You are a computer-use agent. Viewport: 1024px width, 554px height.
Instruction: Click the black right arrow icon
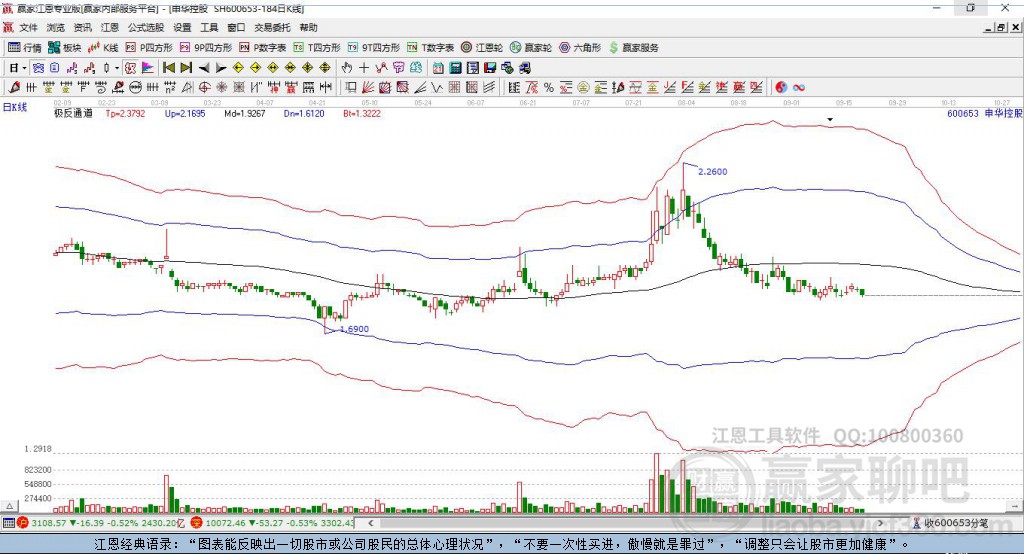221,68
